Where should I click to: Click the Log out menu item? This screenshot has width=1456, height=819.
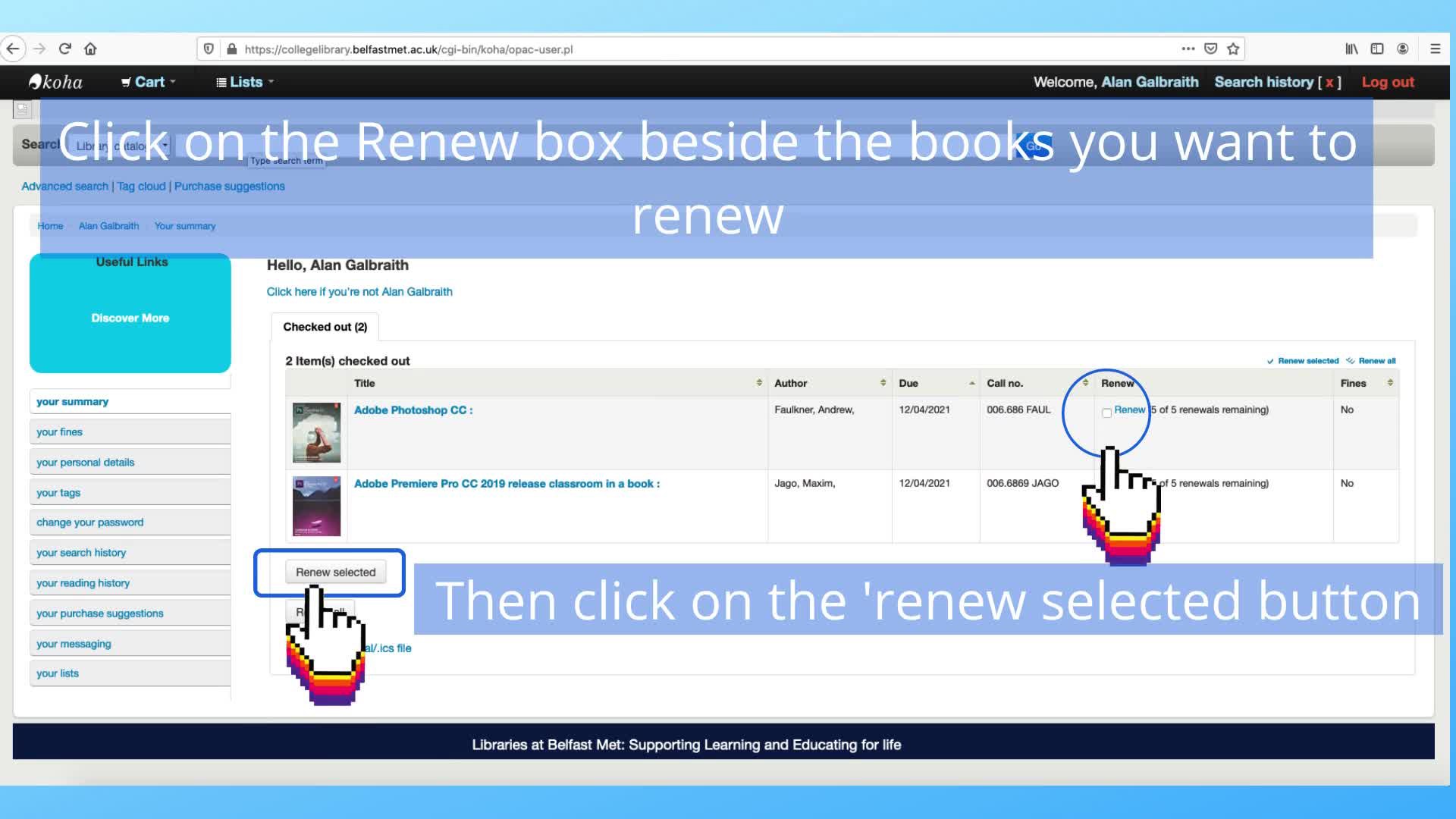click(1388, 81)
